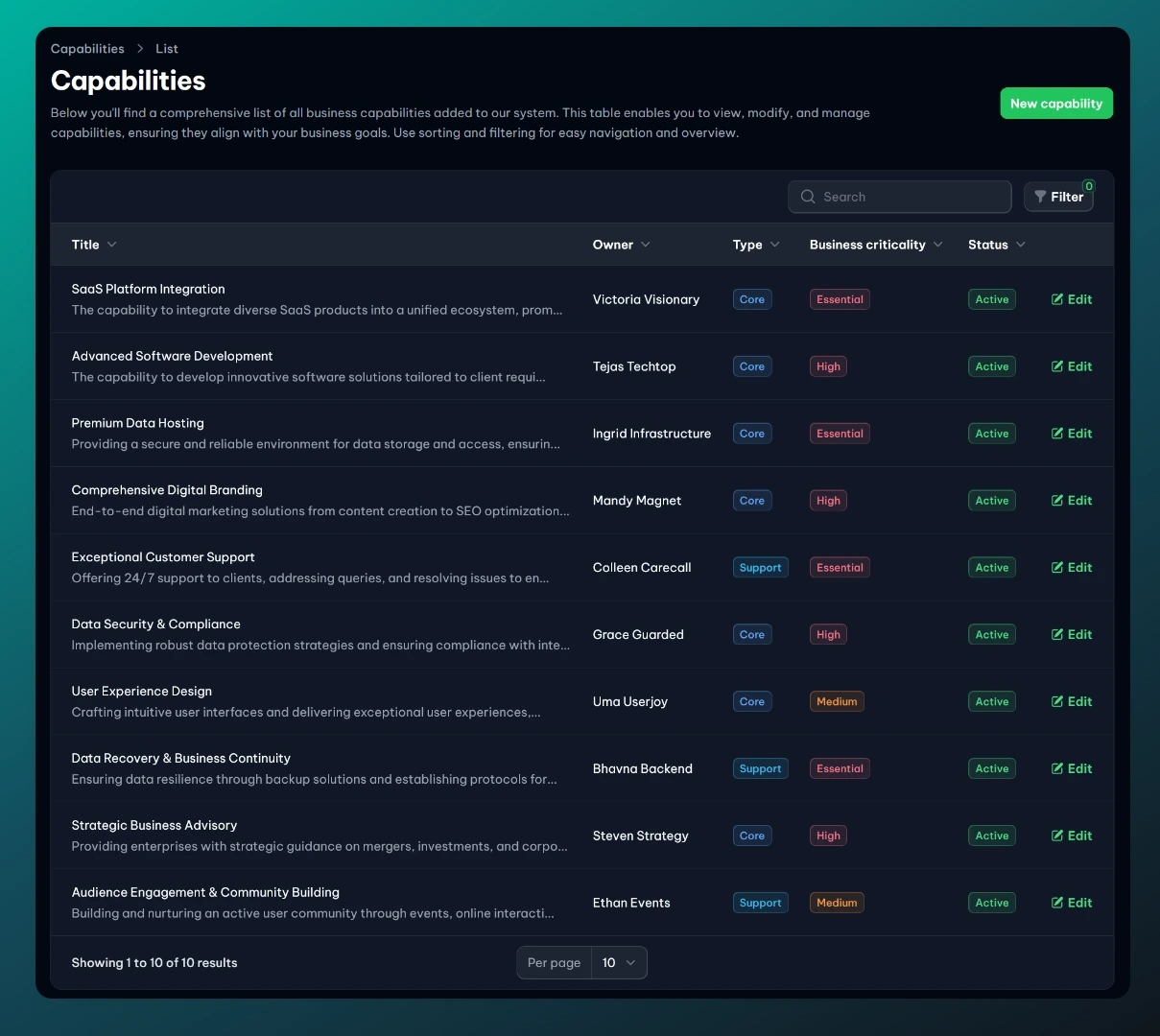Viewport: 1160px width, 1036px height.
Task: Click the Essential badge for Exceptional Customer Support
Action: (840, 568)
